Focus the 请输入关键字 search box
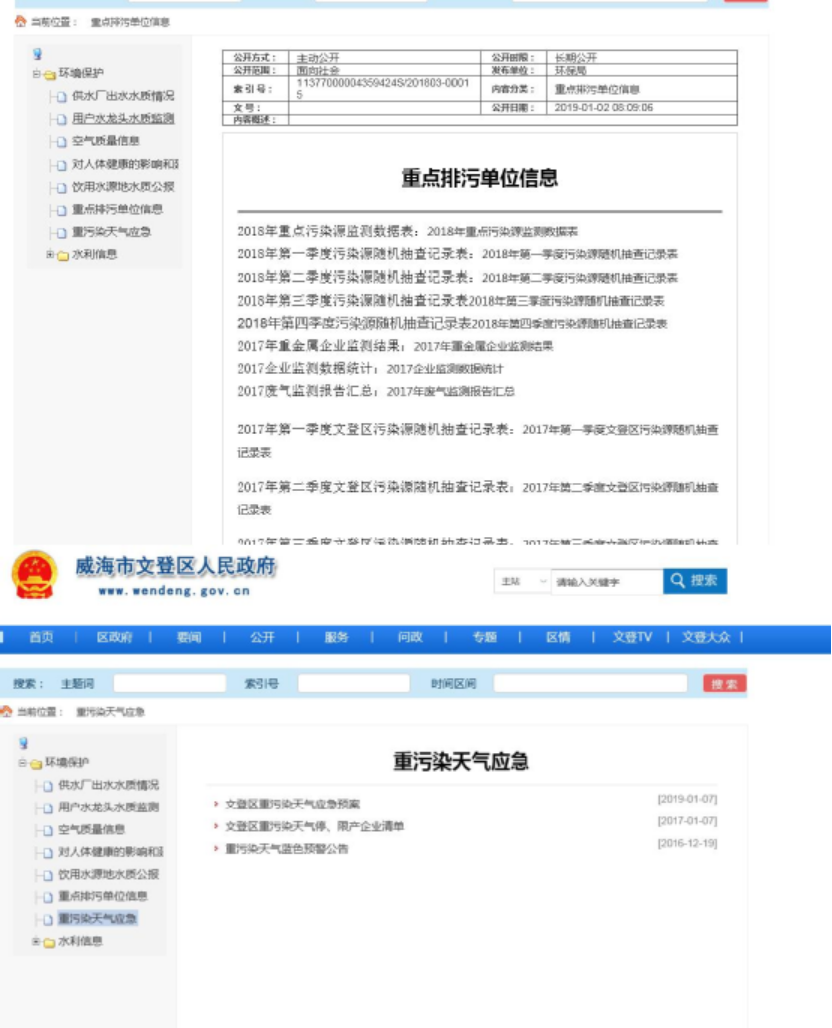832x1028 pixels. point(605,581)
